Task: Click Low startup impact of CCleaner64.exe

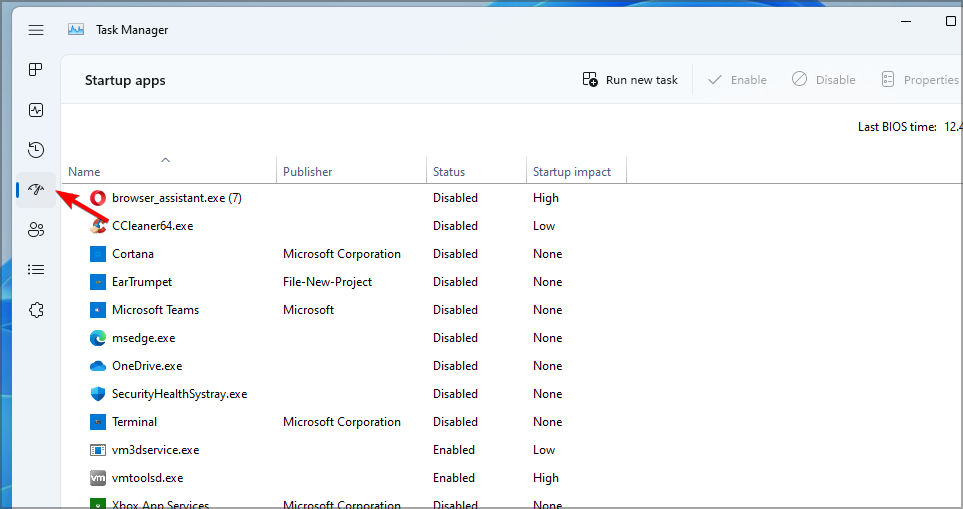Action: pyautogui.click(x=544, y=226)
